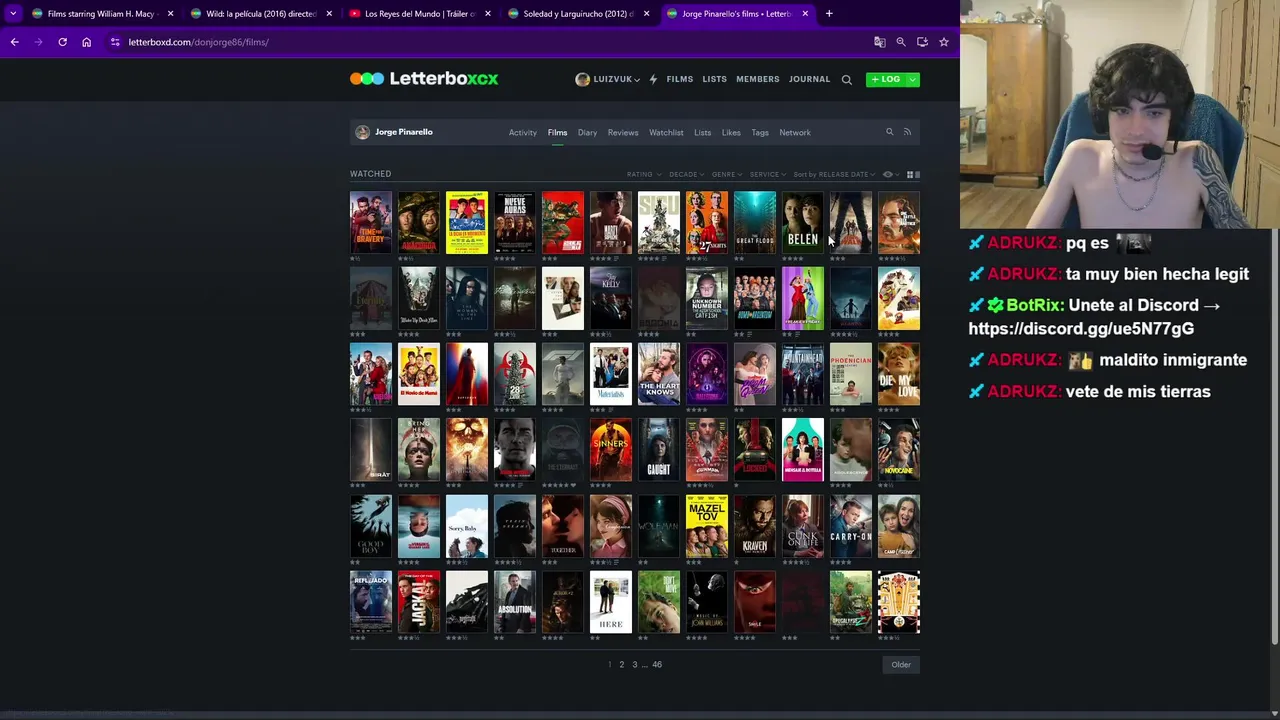This screenshot has height=720, width=1280.
Task: Expand the DECADE filter dropdown
Action: tap(686, 174)
